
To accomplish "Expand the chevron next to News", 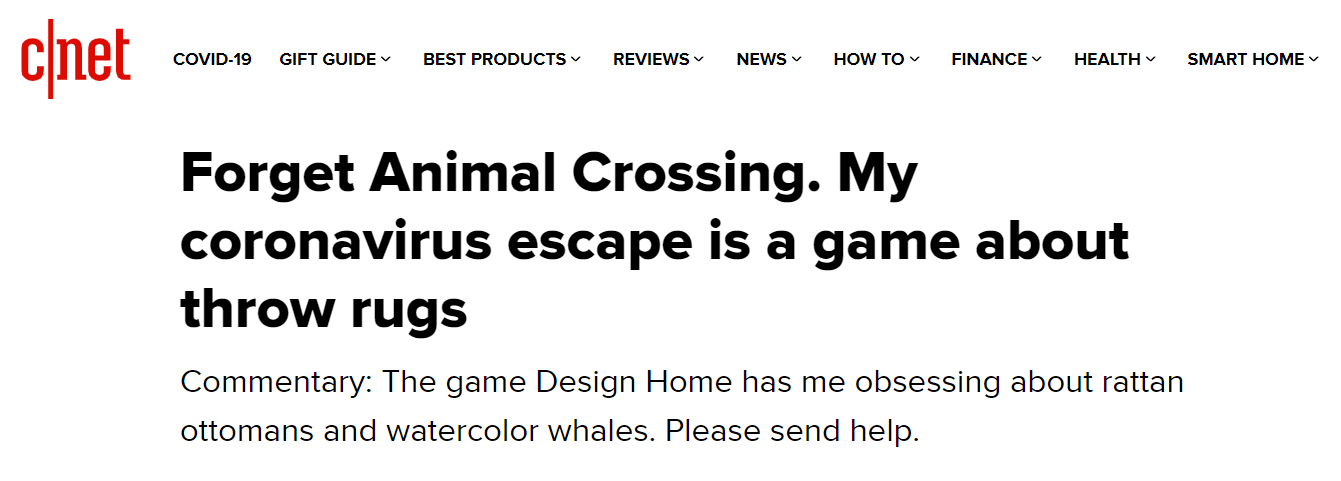I will tap(797, 60).
